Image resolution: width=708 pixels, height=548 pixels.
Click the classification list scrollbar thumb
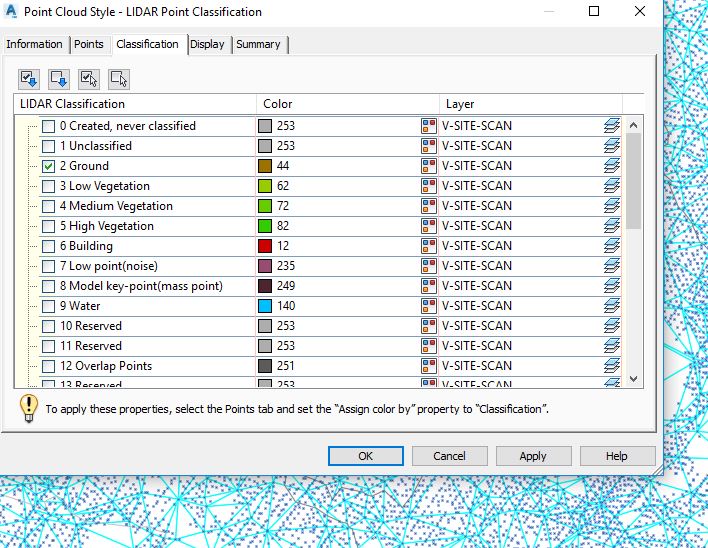coord(633,181)
